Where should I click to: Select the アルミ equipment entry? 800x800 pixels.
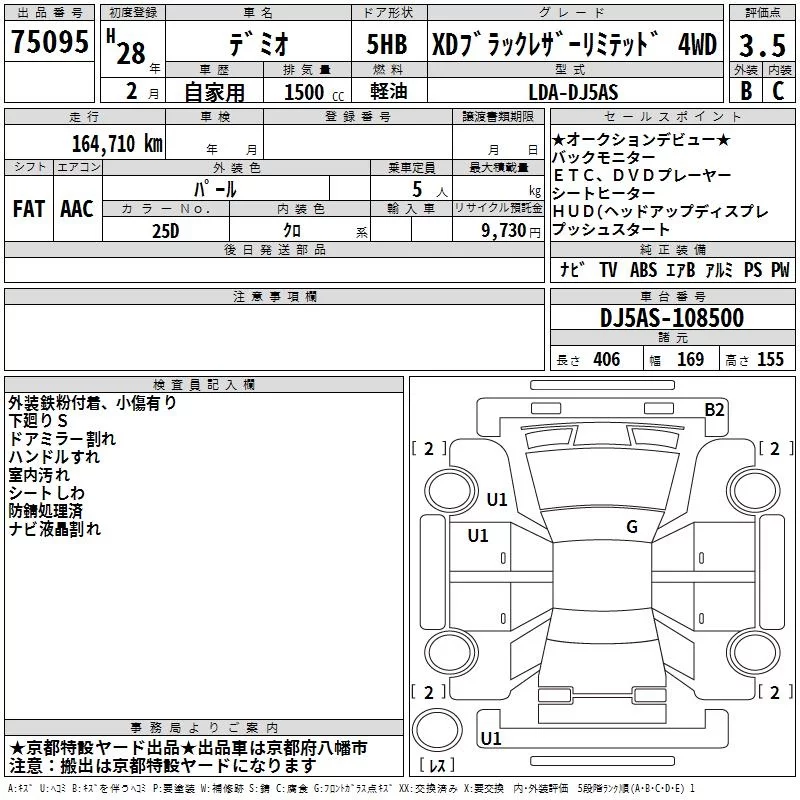point(719,269)
